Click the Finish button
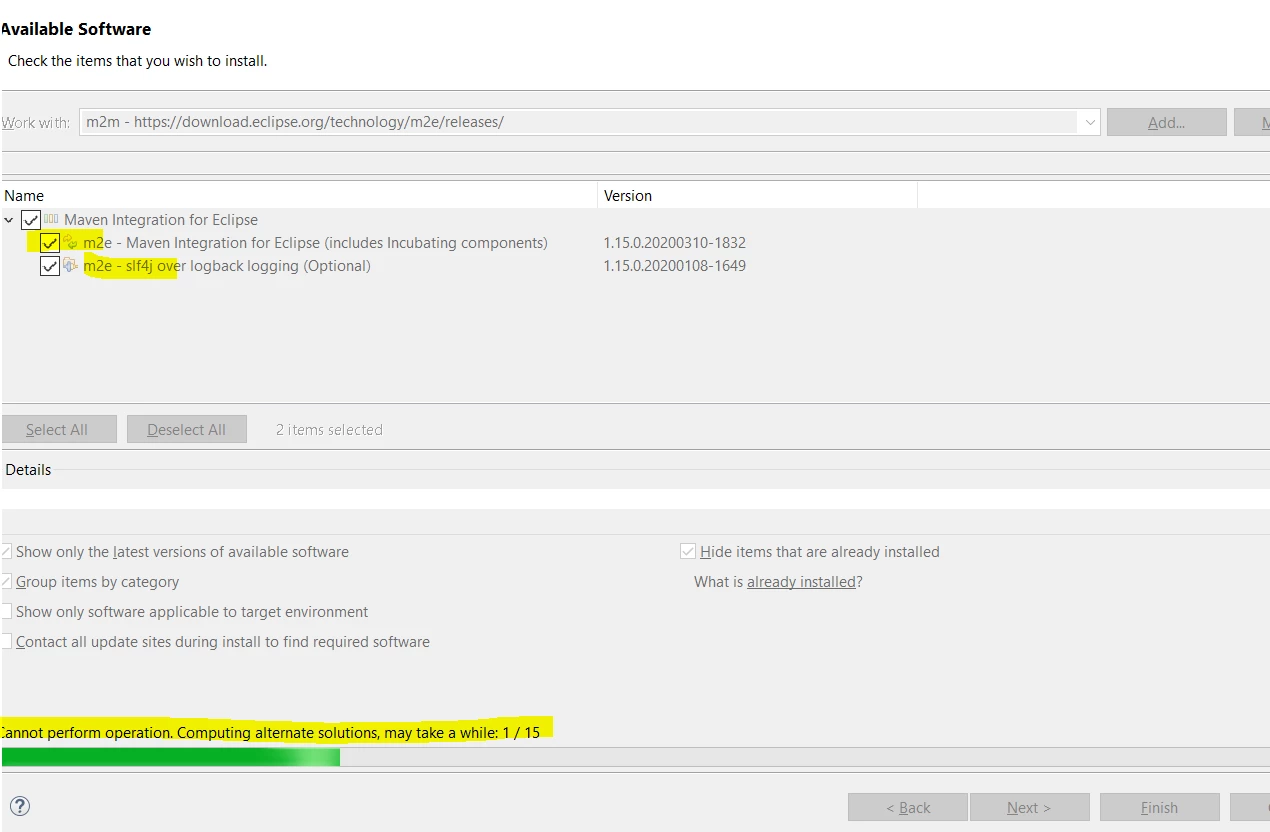This screenshot has width=1270, height=832. tap(1159, 807)
